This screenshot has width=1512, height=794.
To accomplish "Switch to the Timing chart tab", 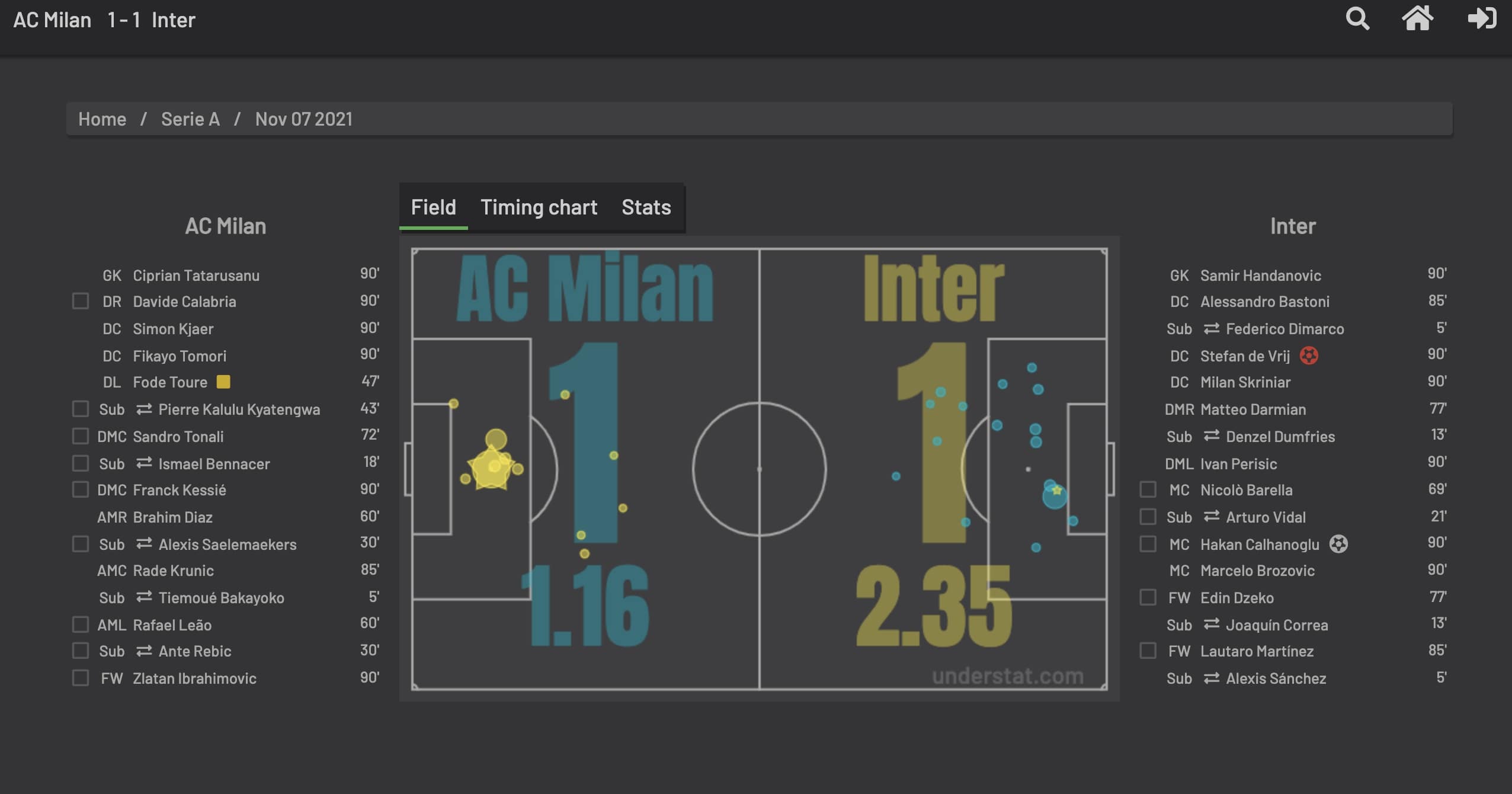I will tap(539, 207).
